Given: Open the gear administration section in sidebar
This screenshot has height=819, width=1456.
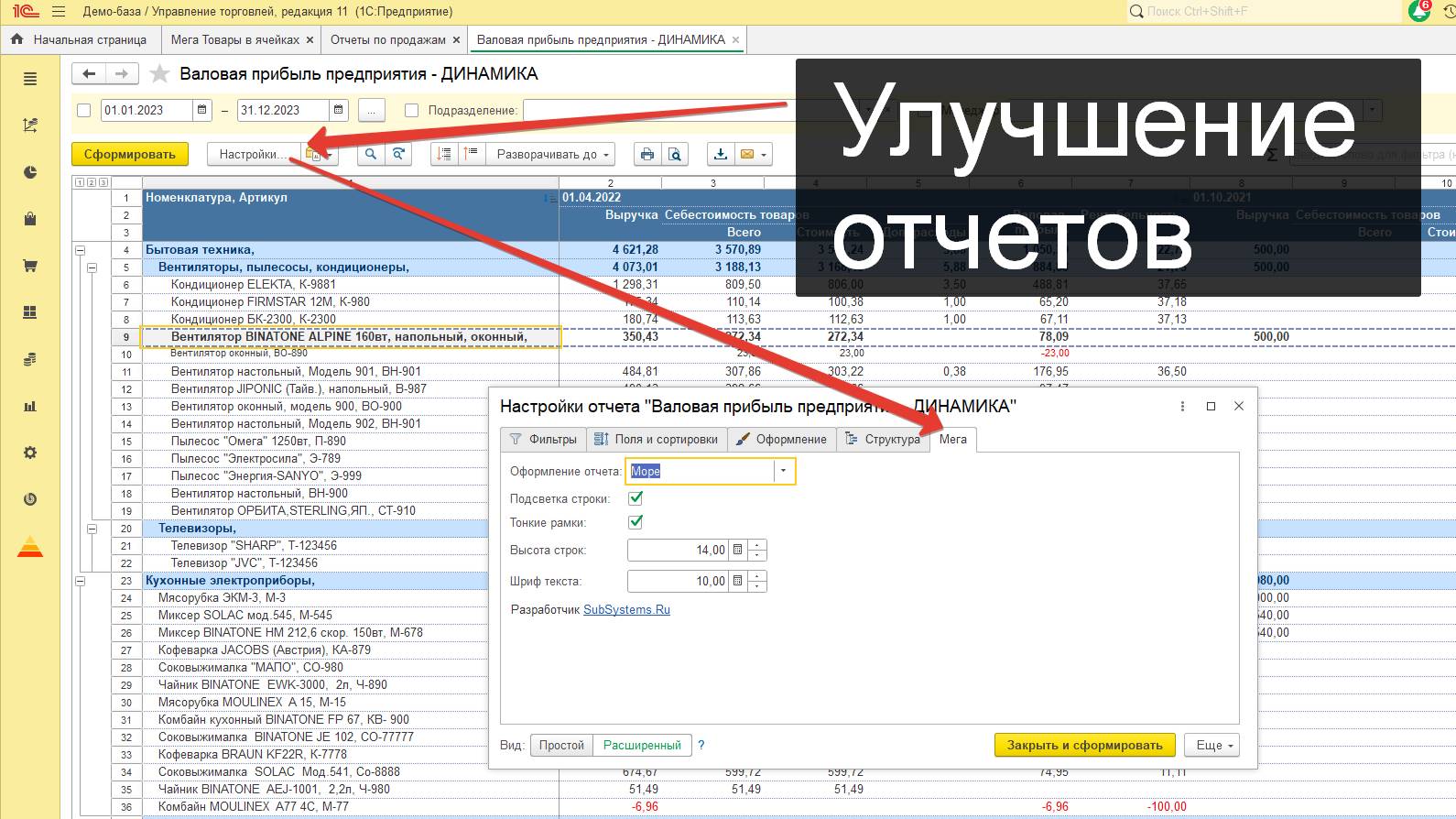Looking at the screenshot, I should (x=30, y=453).
